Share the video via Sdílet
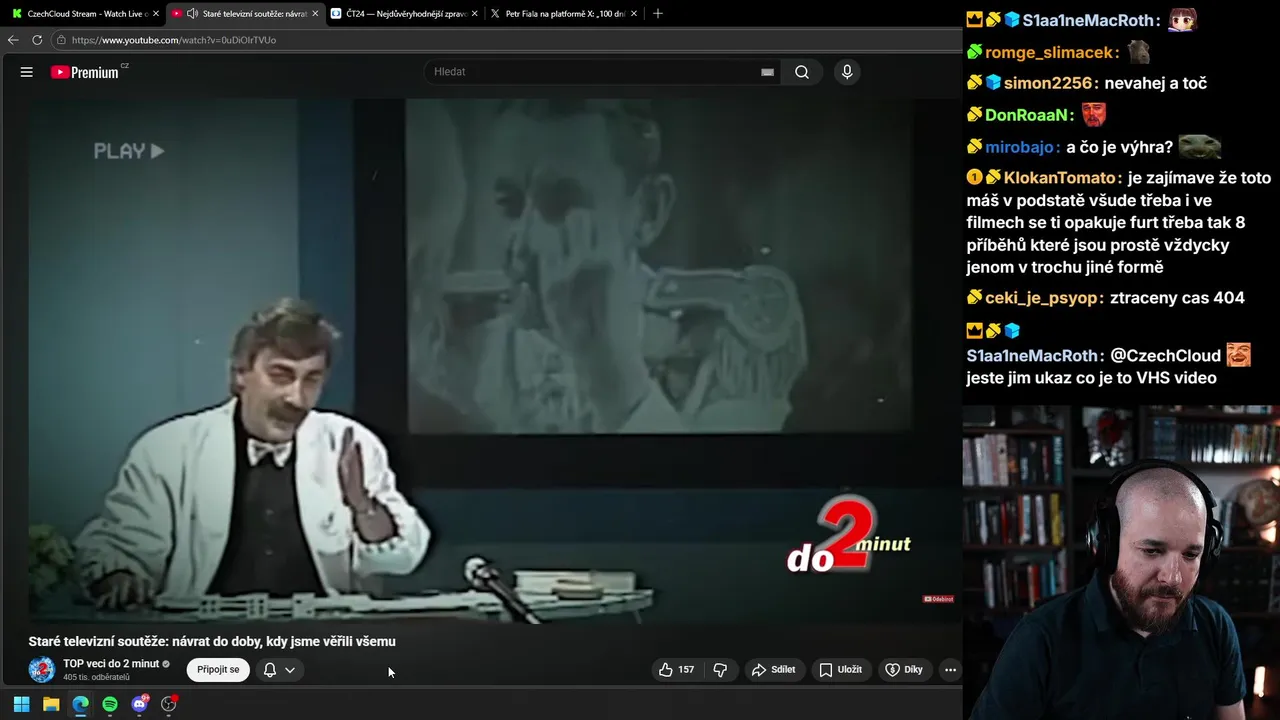Image resolution: width=1280 pixels, height=720 pixels. 773,670
